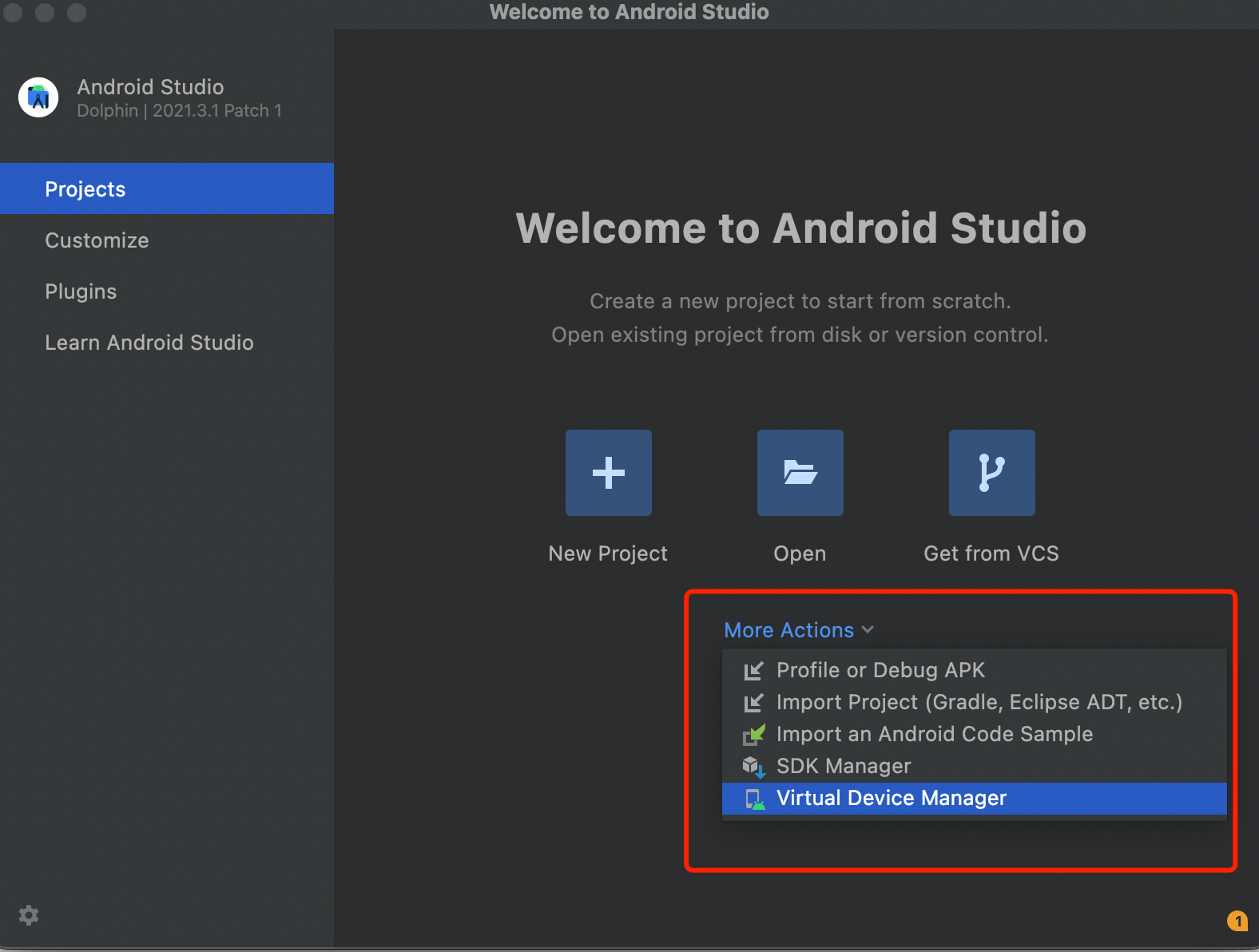Image resolution: width=1259 pixels, height=952 pixels.
Task: Click the Import Project arrow icon
Action: coord(753,703)
